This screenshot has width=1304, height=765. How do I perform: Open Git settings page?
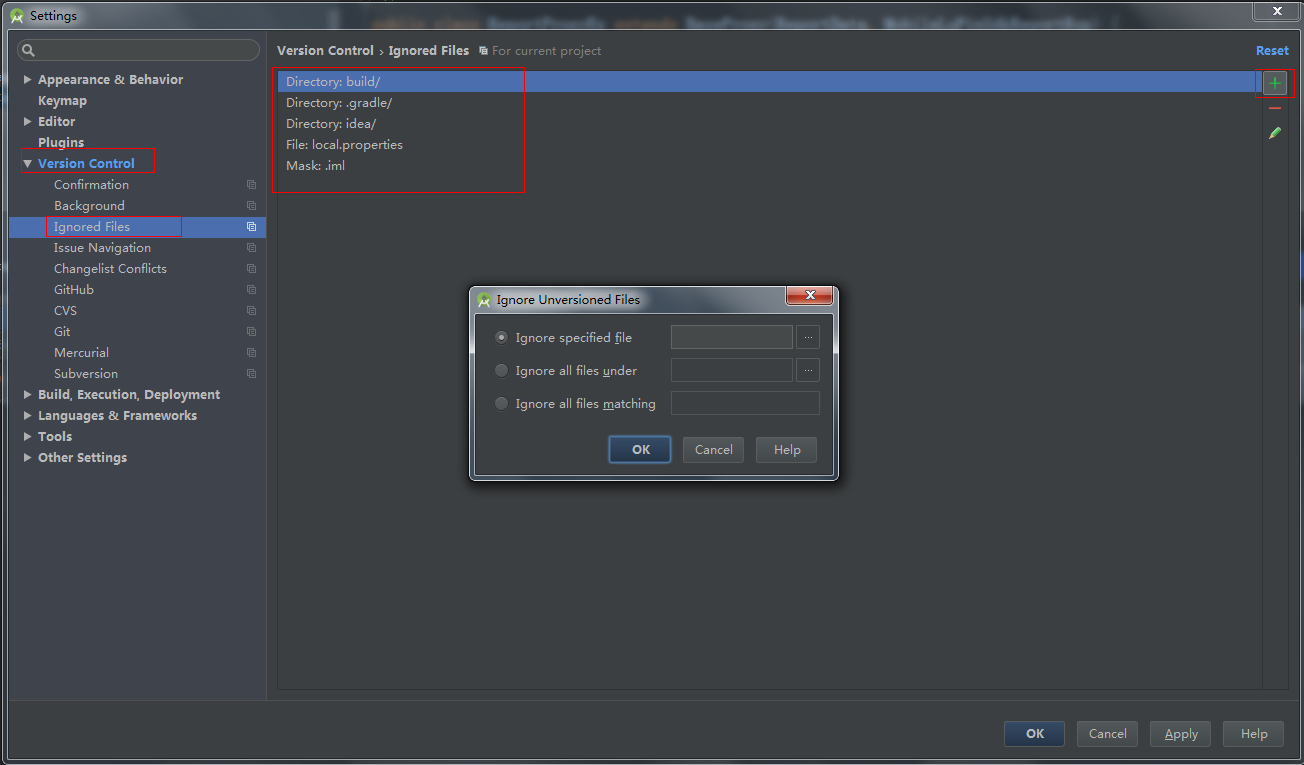[x=62, y=332]
